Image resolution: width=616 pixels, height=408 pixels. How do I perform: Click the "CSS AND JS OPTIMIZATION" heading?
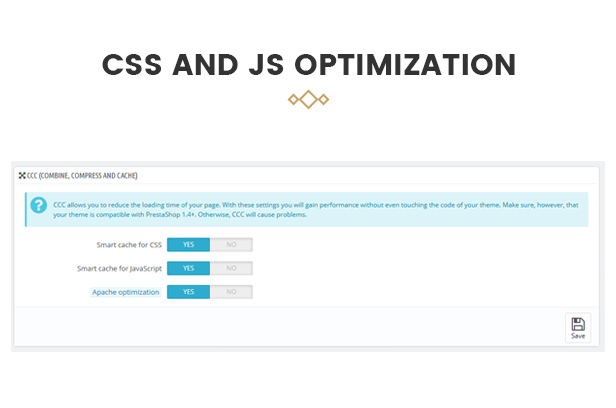pos(308,65)
